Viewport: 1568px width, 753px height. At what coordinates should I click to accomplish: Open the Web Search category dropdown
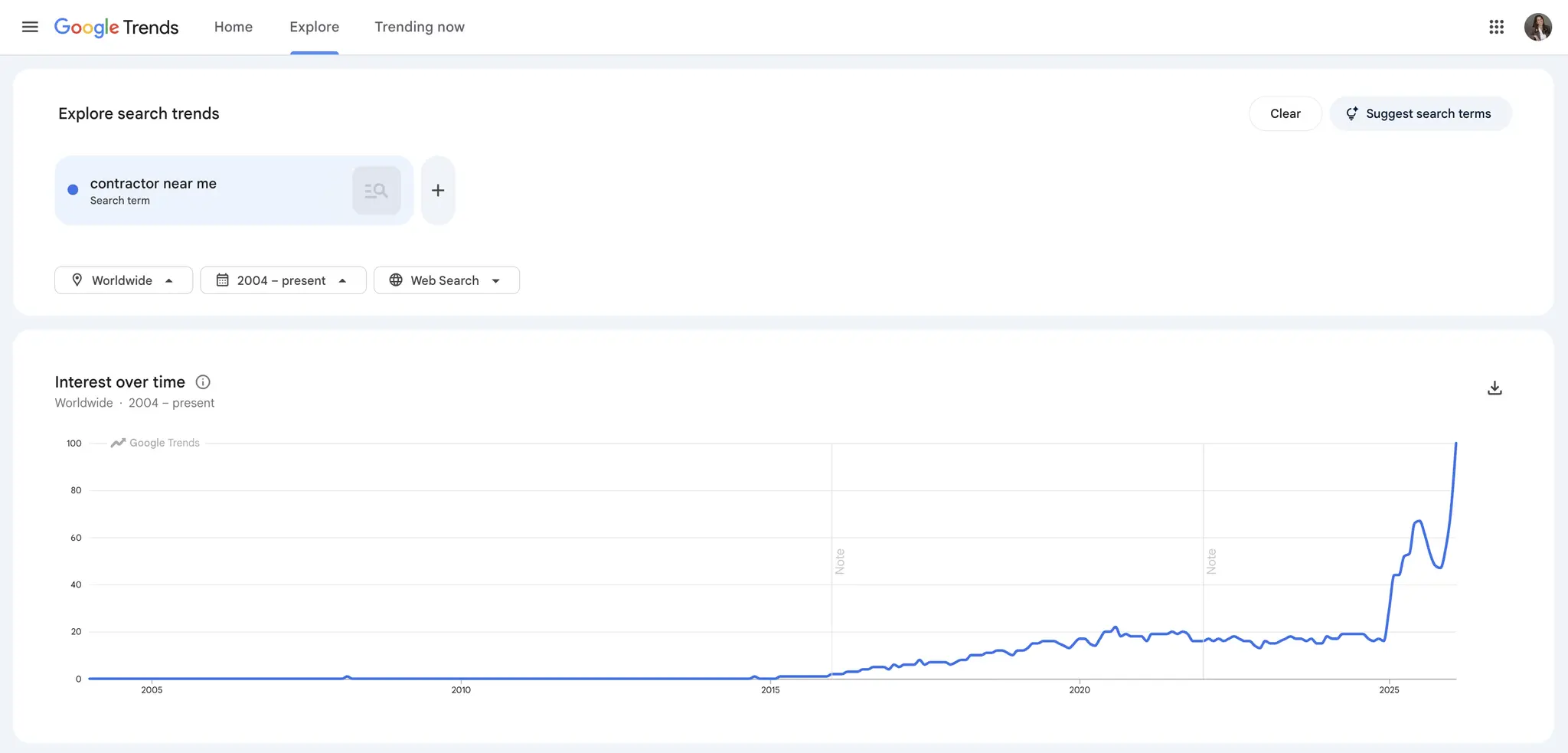[x=446, y=280]
